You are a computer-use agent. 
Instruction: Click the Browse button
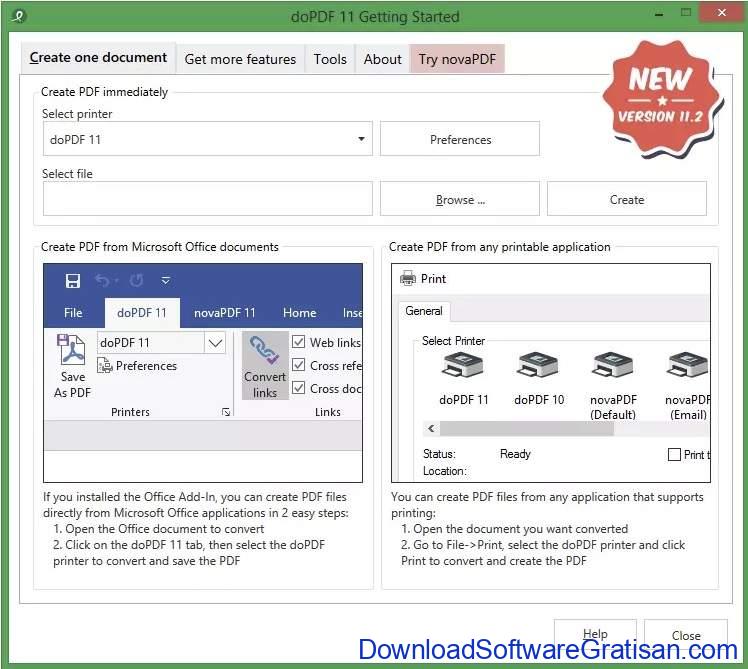[x=460, y=199]
